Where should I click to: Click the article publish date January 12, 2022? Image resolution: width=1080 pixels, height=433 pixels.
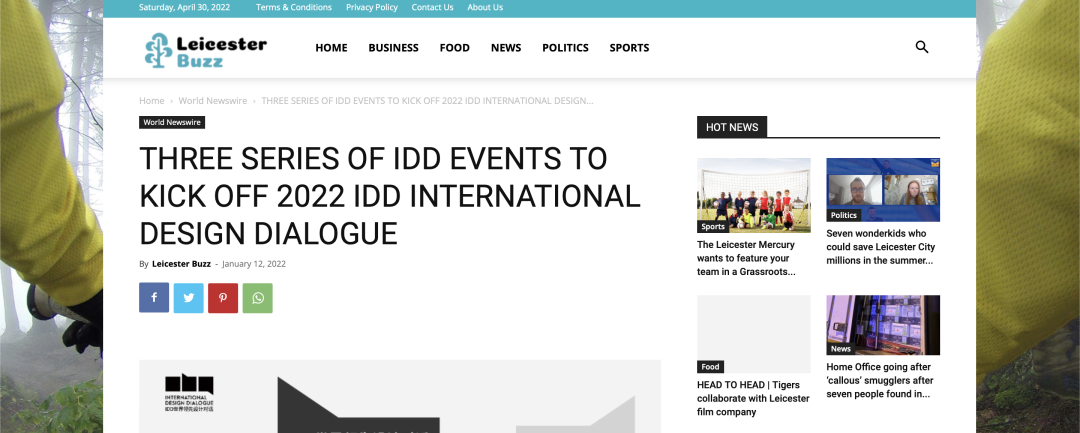pyautogui.click(x=254, y=264)
